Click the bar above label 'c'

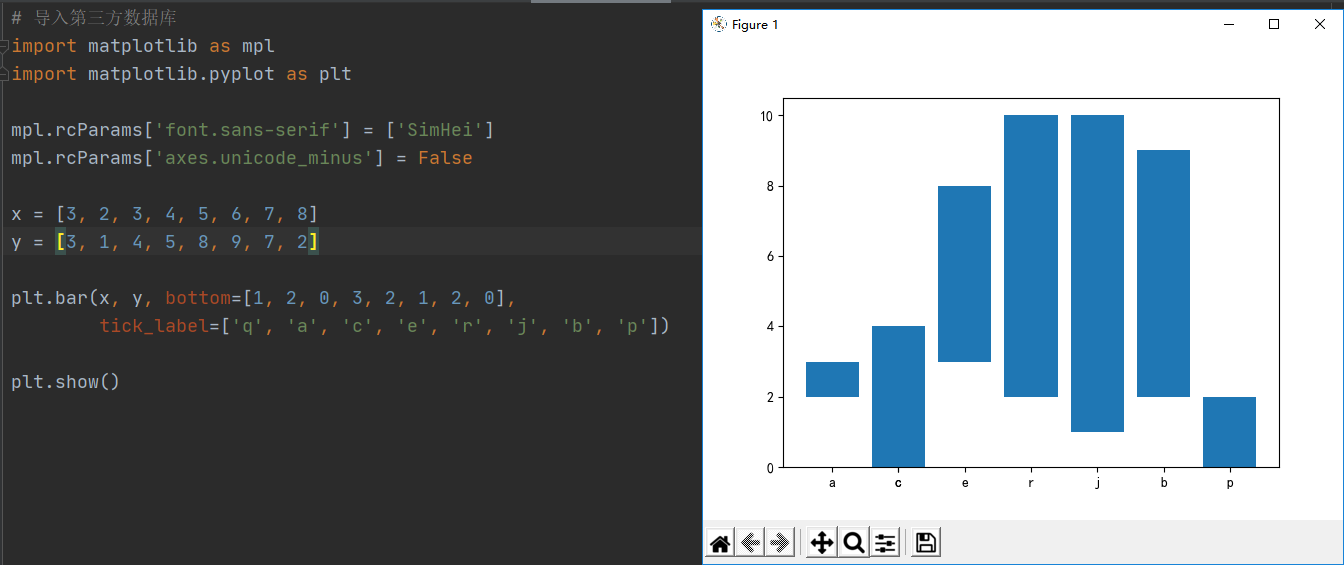point(898,397)
